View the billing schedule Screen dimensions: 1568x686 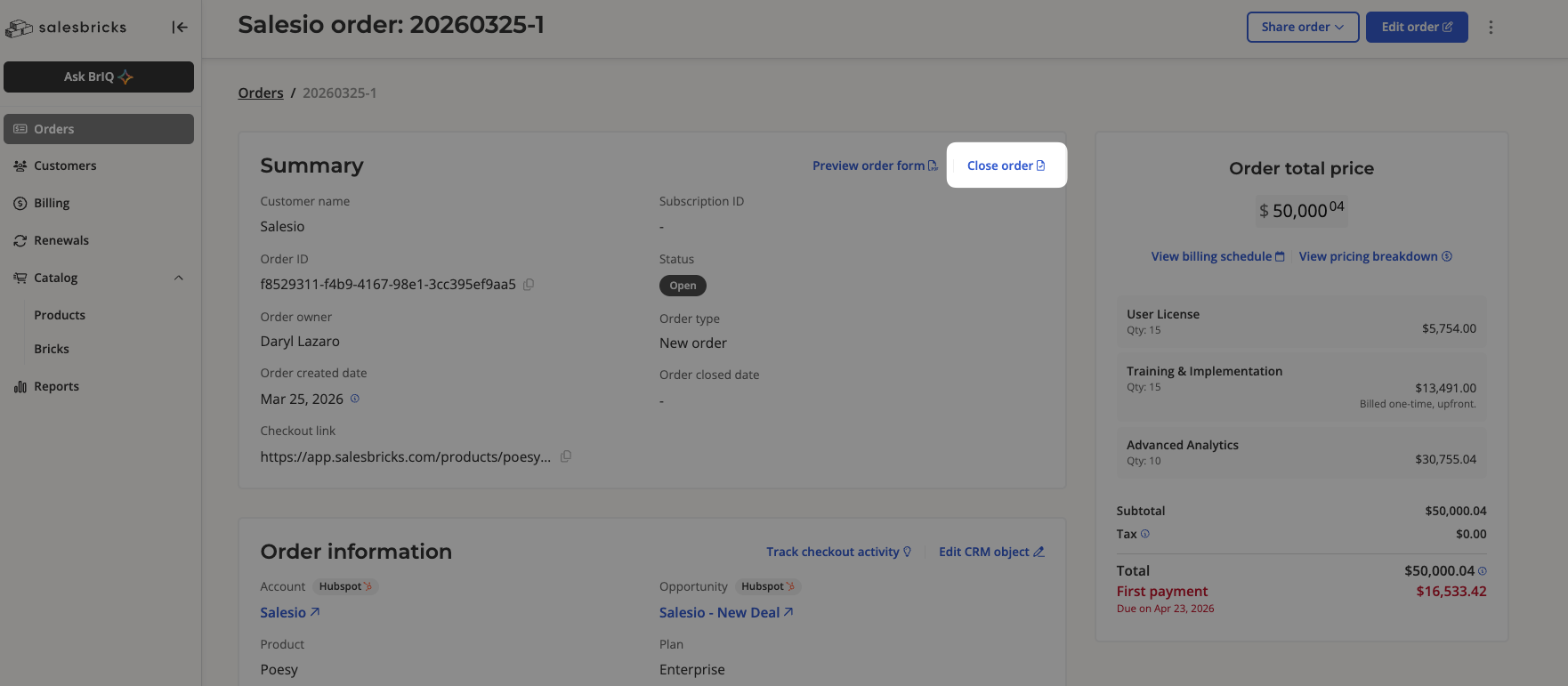tap(1218, 256)
